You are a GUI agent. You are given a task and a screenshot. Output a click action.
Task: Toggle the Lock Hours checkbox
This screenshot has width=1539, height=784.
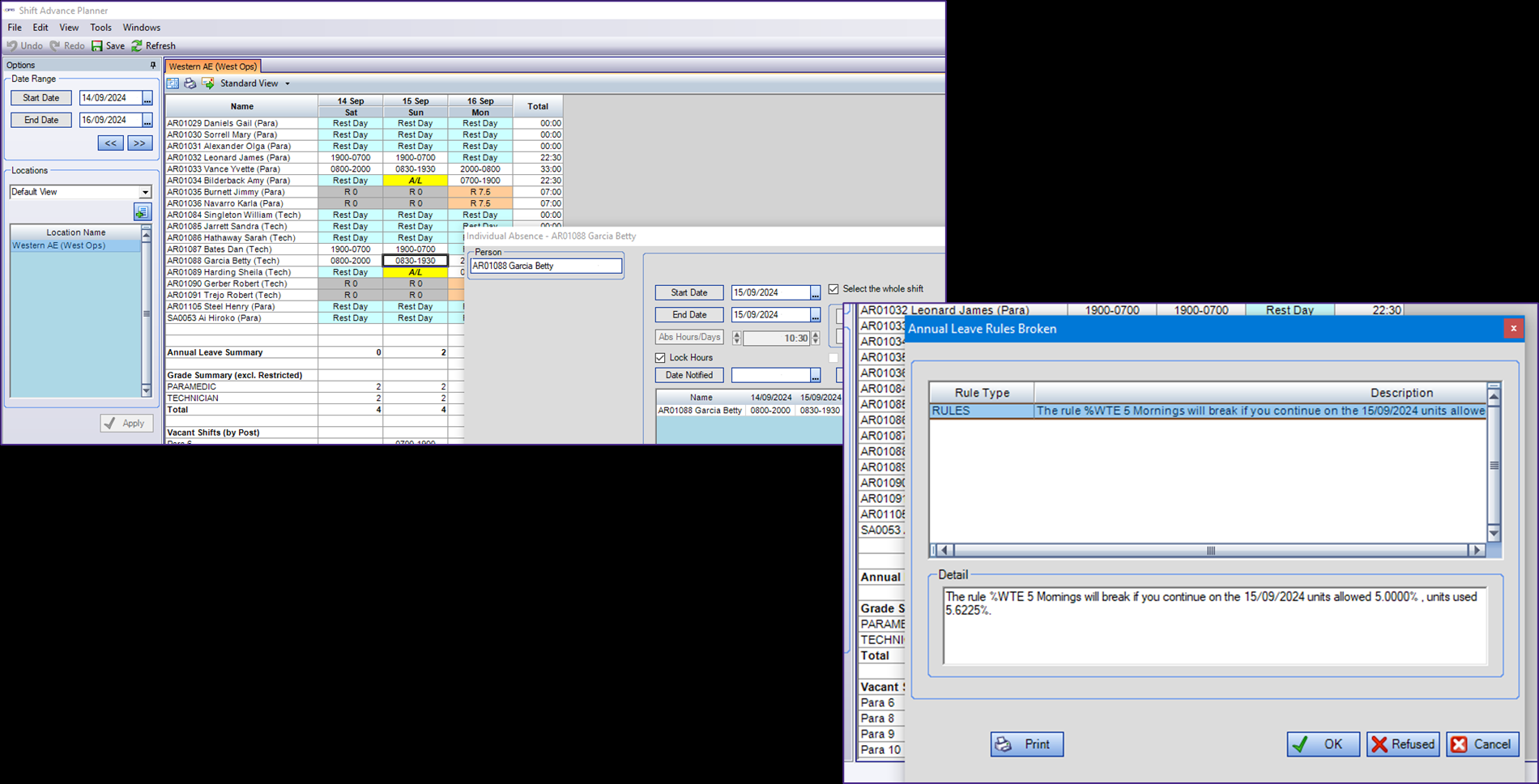coord(660,358)
